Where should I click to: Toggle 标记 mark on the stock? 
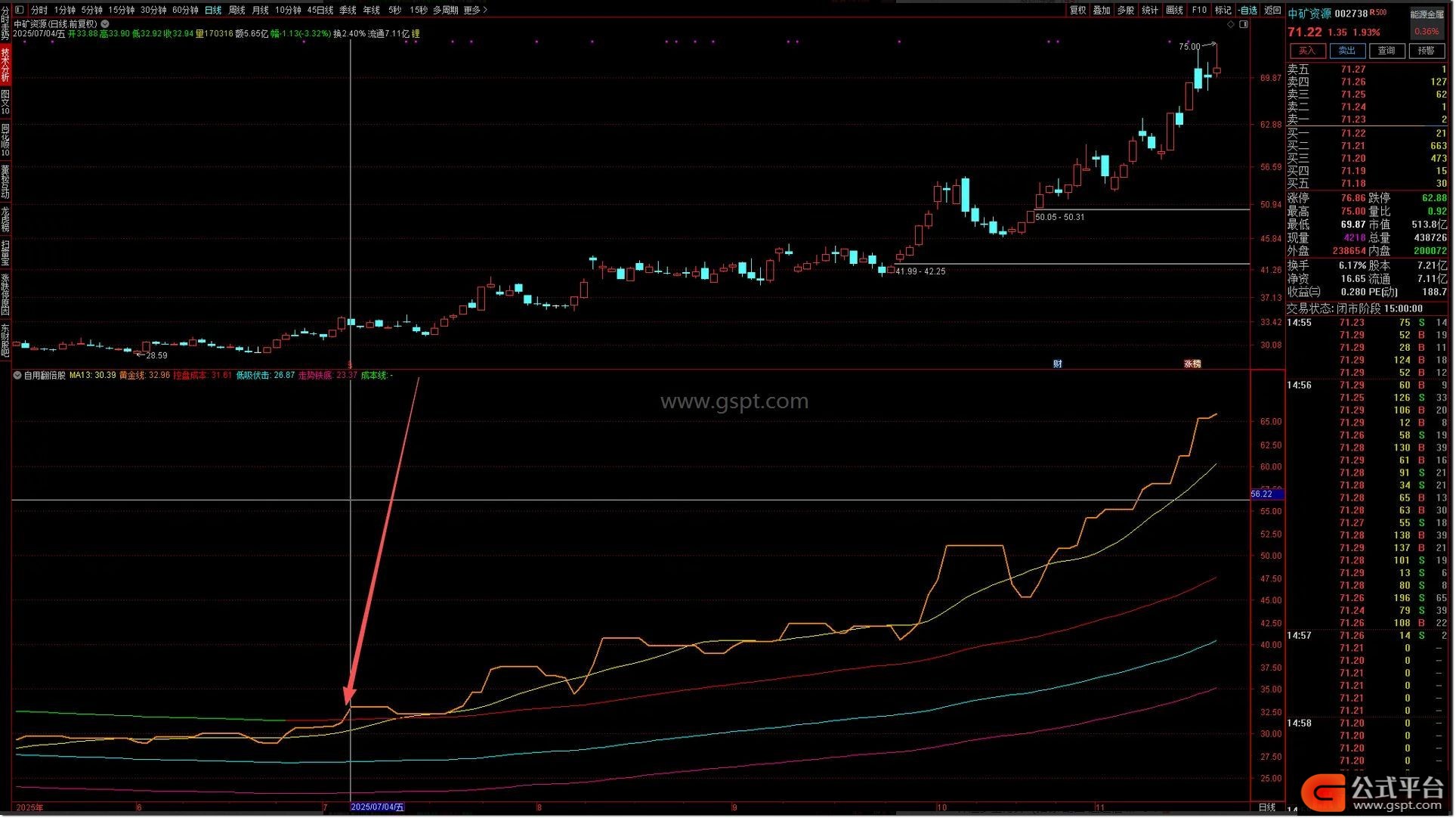[x=1223, y=10]
